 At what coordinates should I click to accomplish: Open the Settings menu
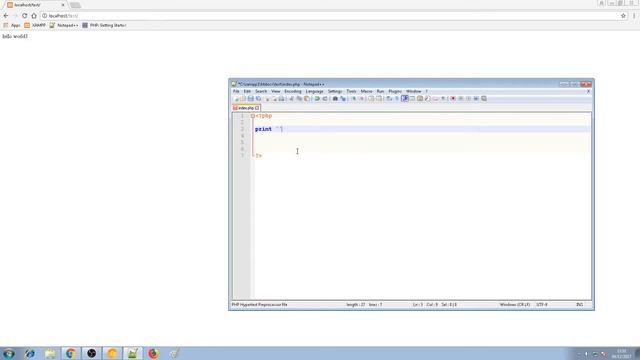[x=335, y=91]
